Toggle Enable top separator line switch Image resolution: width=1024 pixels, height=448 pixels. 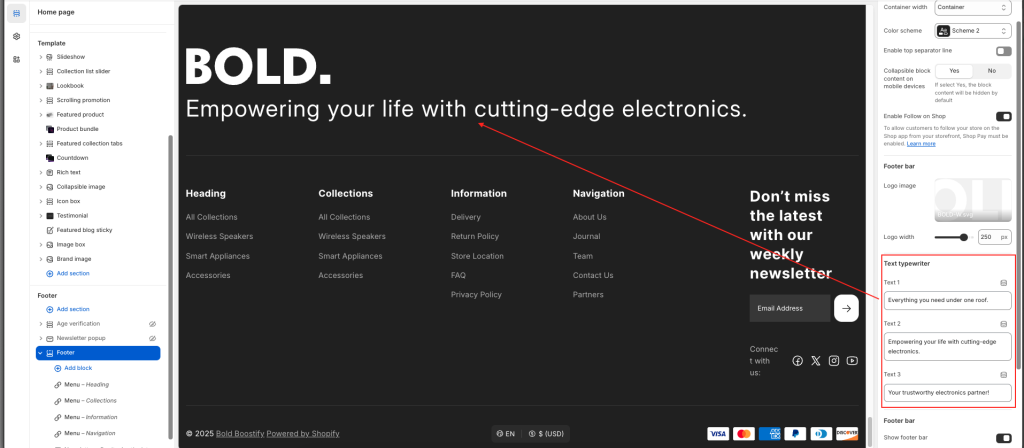click(x=1003, y=51)
